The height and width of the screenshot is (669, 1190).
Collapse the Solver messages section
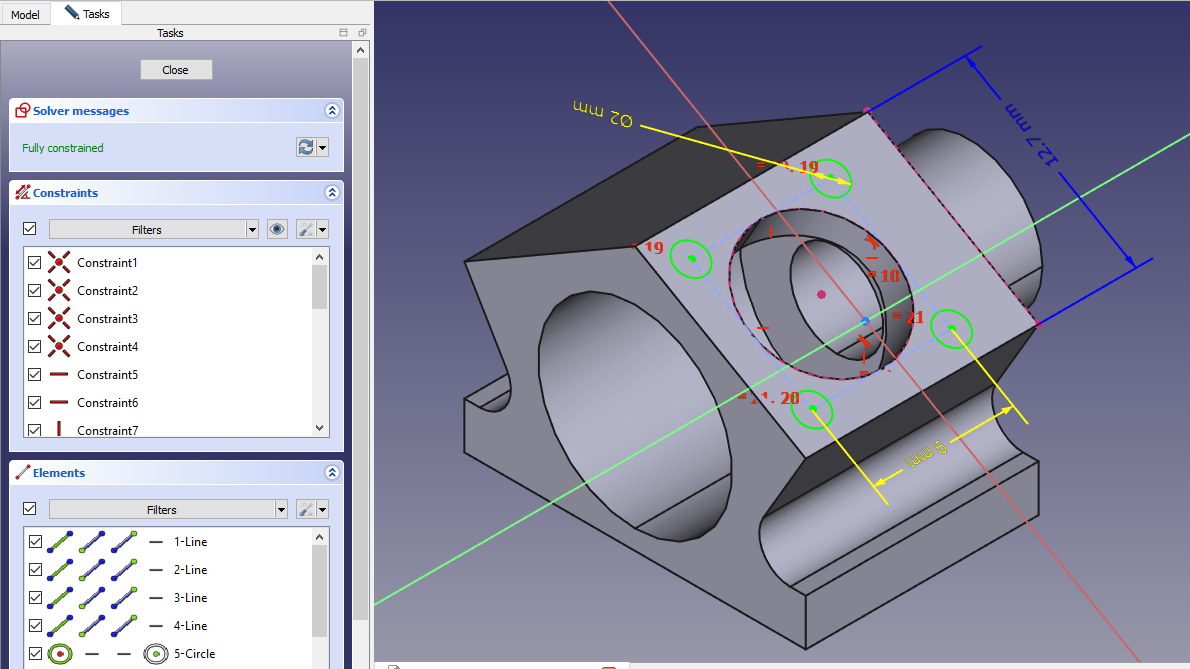pos(331,111)
